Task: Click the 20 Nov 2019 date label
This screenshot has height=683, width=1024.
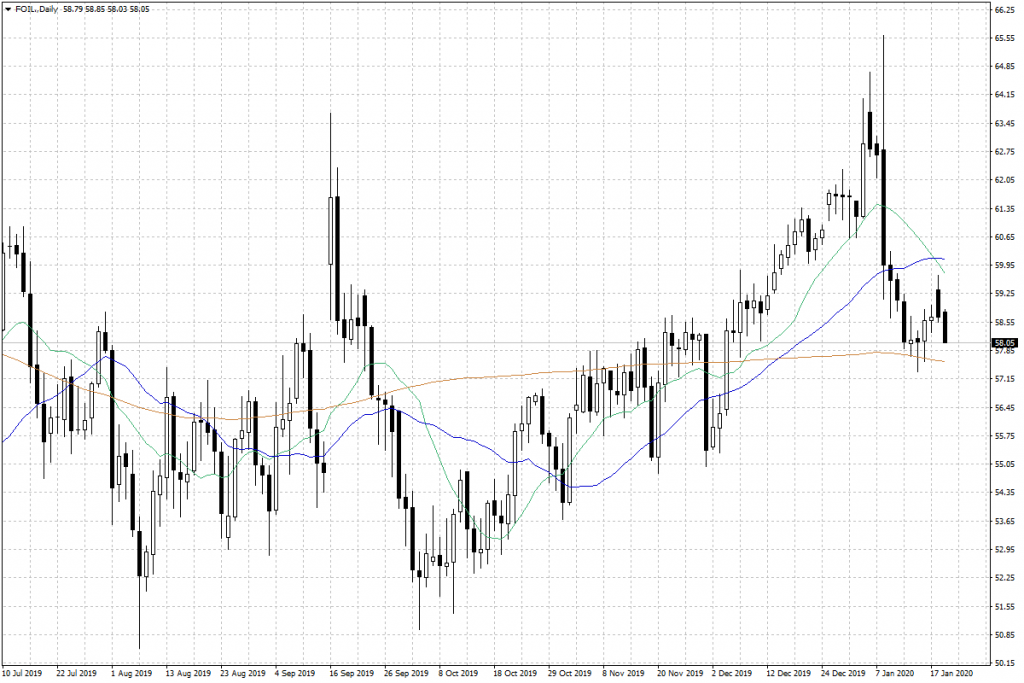Action: 680,673
